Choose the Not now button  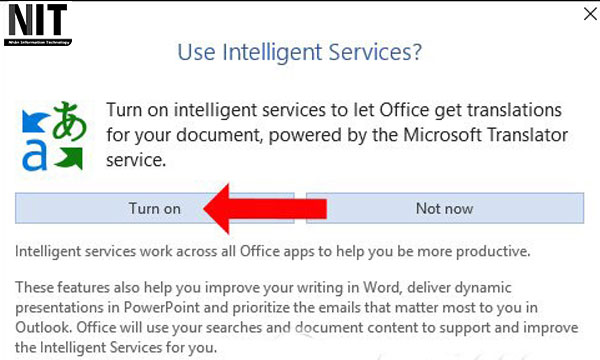coord(445,208)
